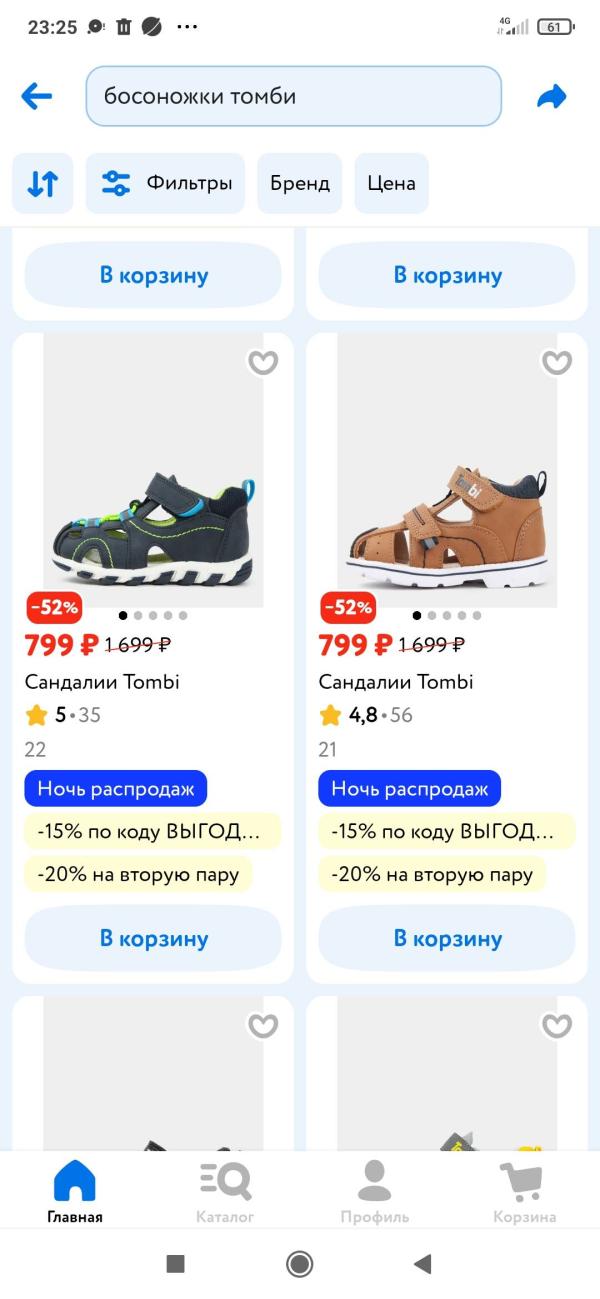Viewport: 600px width, 1299px height.
Task: Expand the Цена filter
Action: coord(391,183)
